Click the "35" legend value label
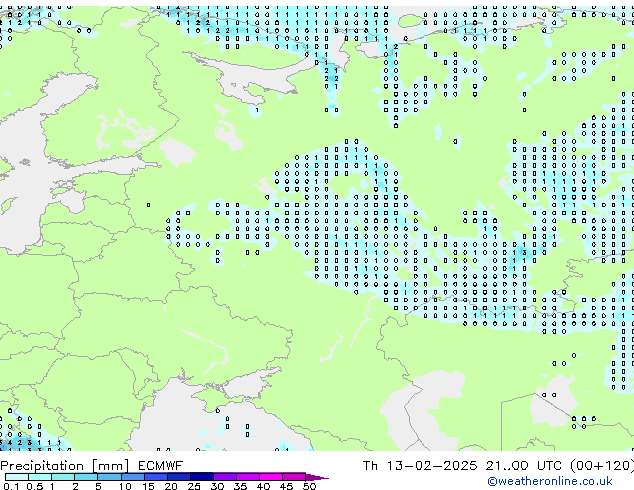 [240, 486]
